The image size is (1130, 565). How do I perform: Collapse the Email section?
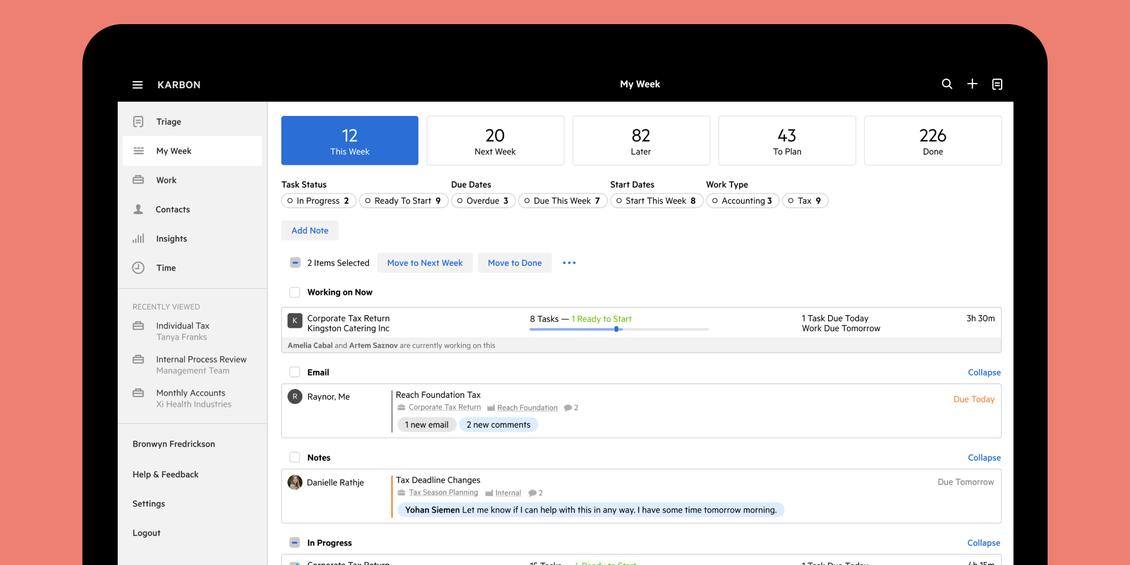pos(984,372)
